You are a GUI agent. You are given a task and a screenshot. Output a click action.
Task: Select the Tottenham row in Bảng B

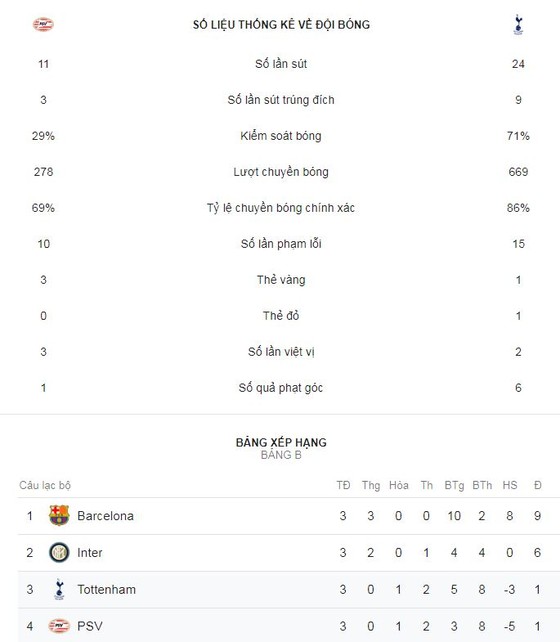tap(280, 589)
